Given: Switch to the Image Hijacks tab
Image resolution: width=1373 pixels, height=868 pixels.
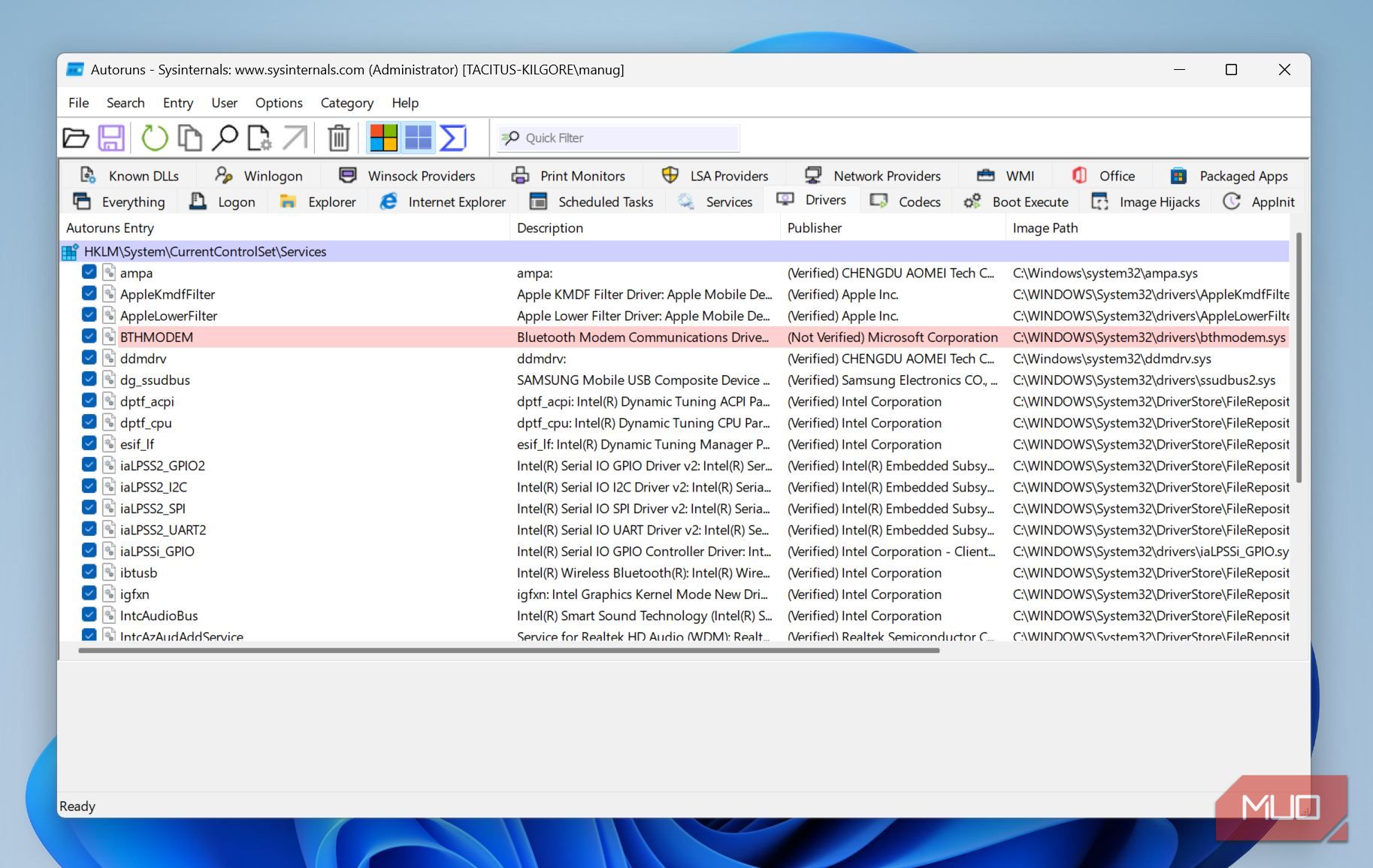Looking at the screenshot, I should (1145, 201).
